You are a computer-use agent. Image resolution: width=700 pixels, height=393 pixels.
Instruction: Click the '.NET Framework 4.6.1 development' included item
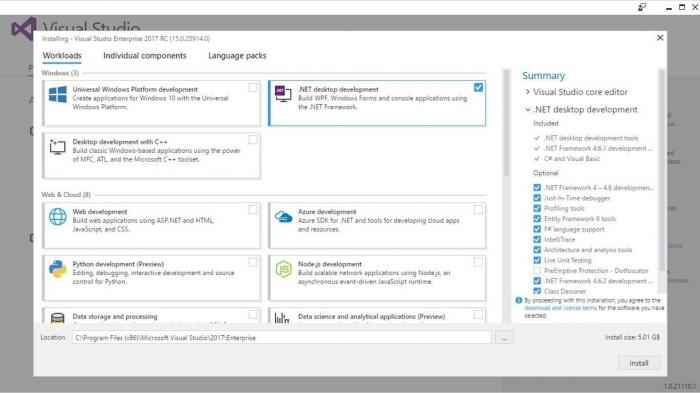[x=598, y=148]
